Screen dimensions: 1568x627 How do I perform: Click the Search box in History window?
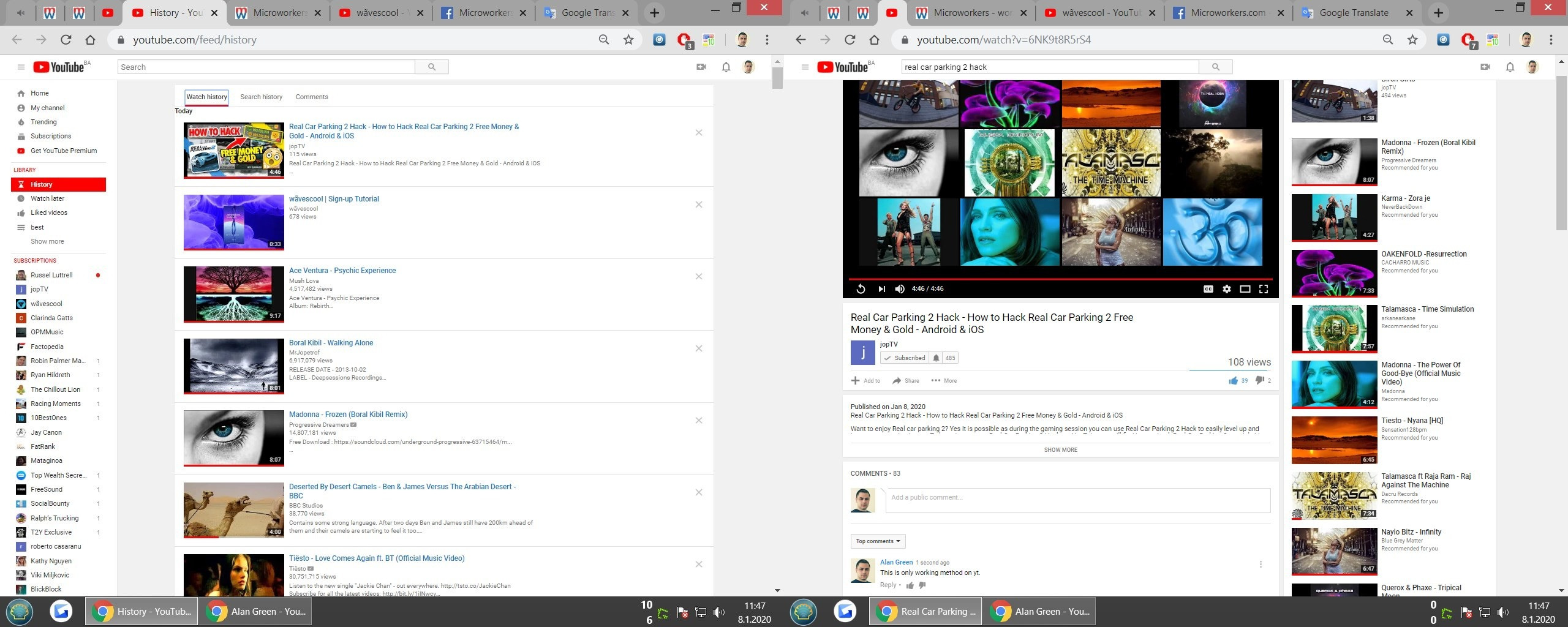(x=266, y=67)
